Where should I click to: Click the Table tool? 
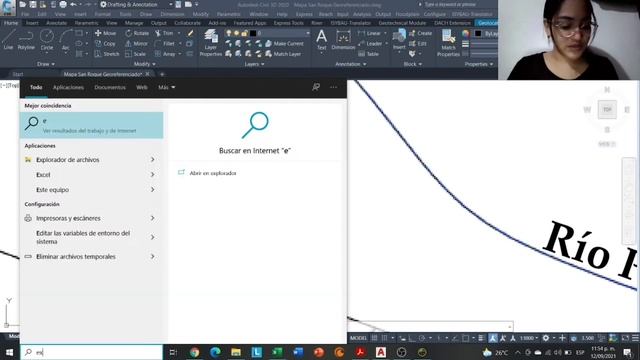pyautogui.click(x=369, y=54)
